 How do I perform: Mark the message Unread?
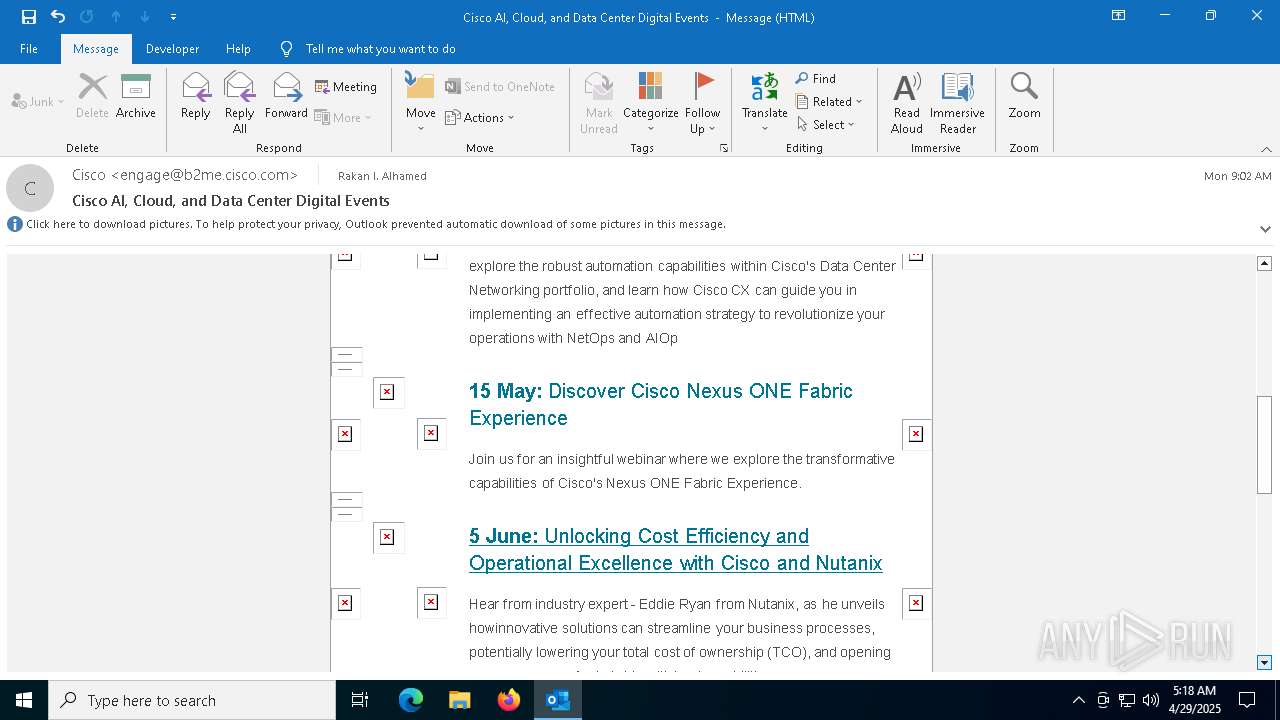(599, 102)
